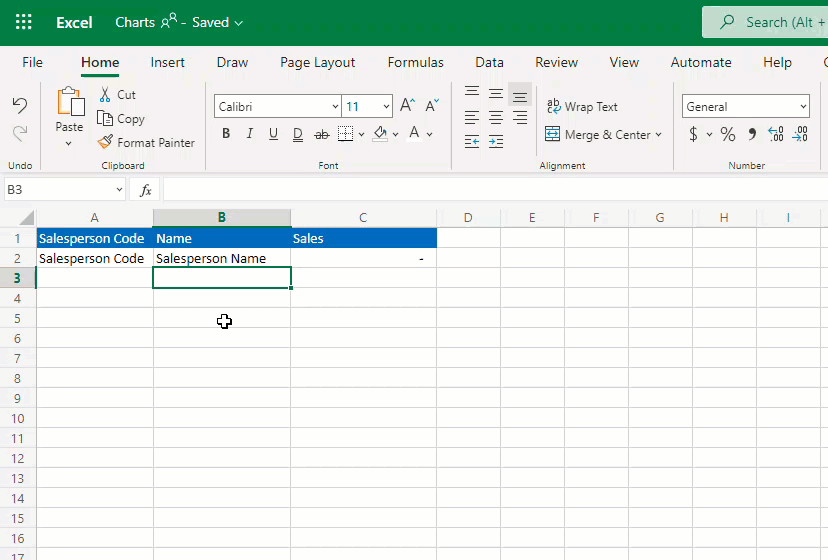Select column C header
Image resolution: width=828 pixels, height=560 pixels.
tap(363, 218)
